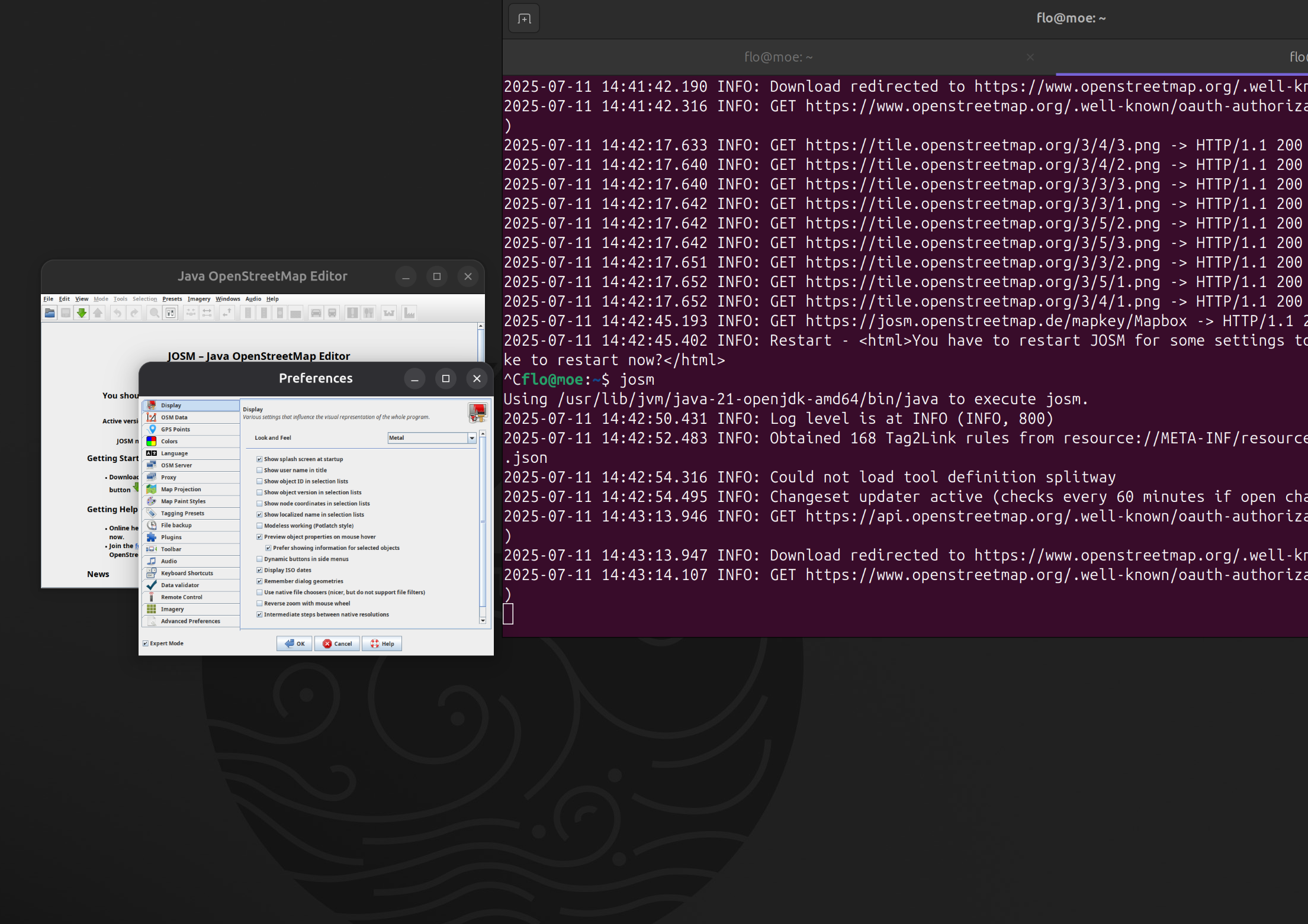Uncheck the Expert Mode checkbox
The height and width of the screenshot is (924, 1308).
pos(146,643)
